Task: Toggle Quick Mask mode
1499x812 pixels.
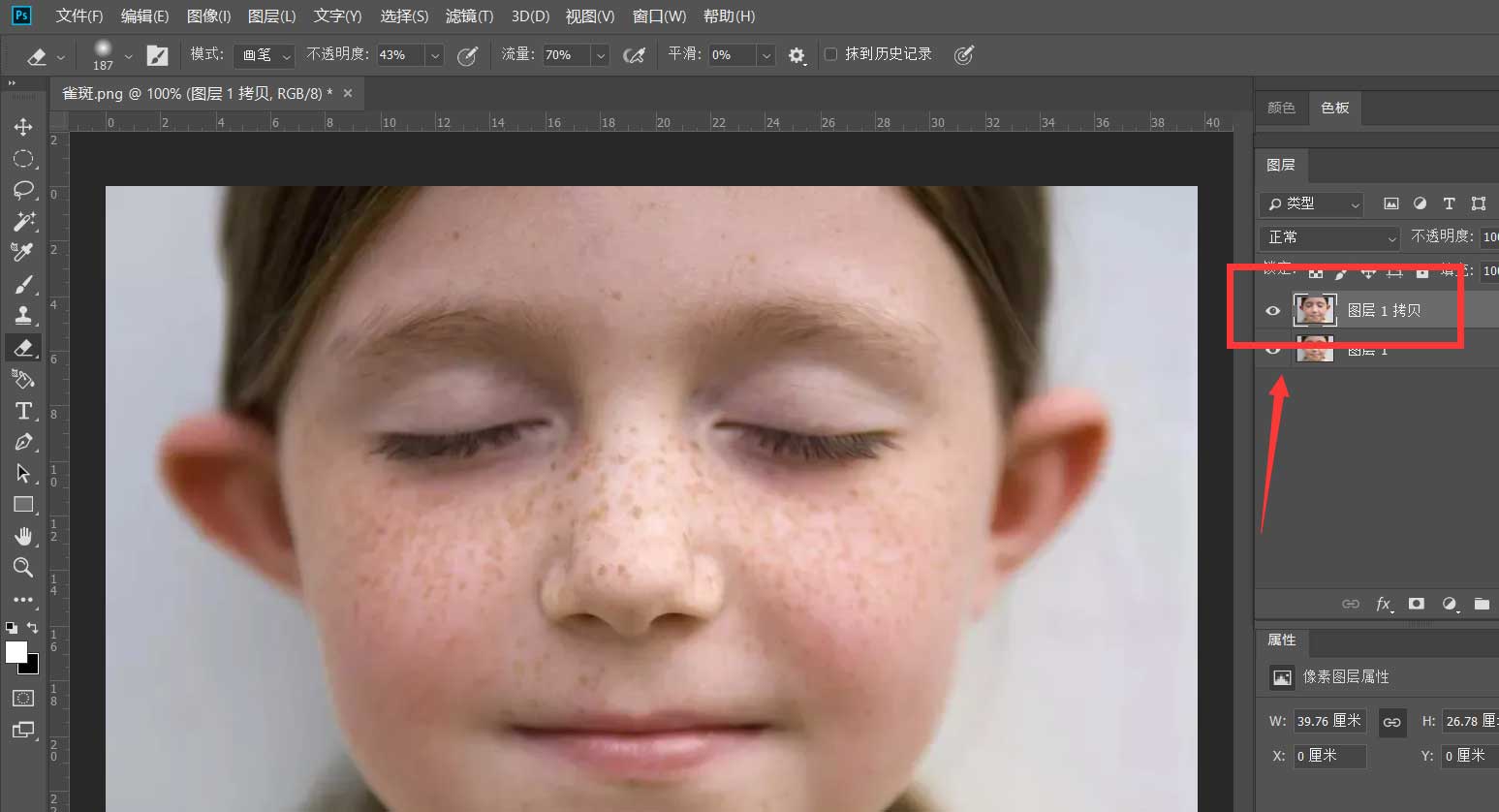Action: 23,698
